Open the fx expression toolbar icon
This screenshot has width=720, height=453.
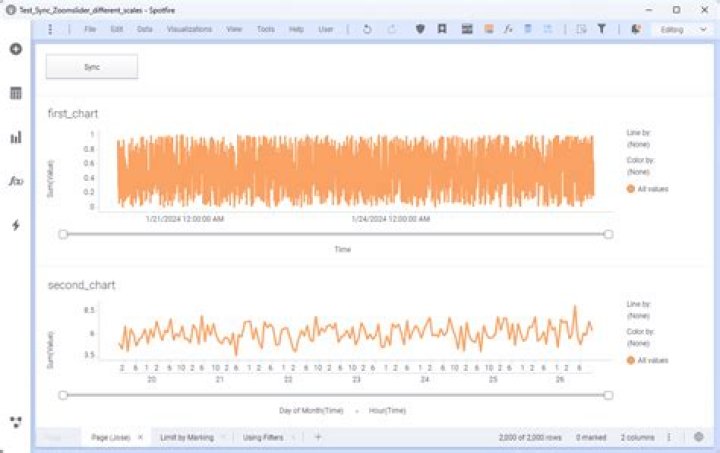click(508, 29)
